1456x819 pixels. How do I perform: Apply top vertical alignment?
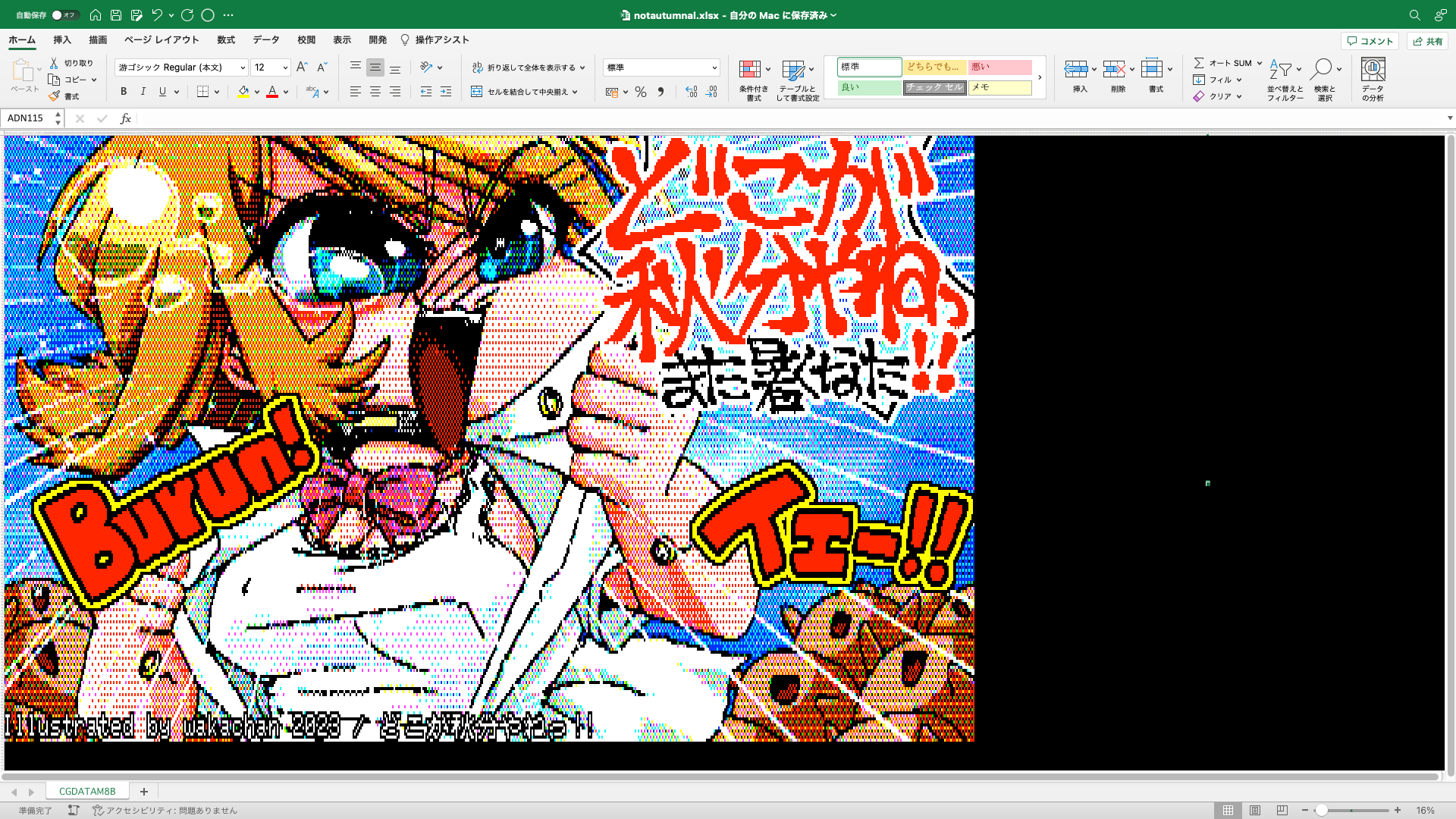tap(355, 67)
